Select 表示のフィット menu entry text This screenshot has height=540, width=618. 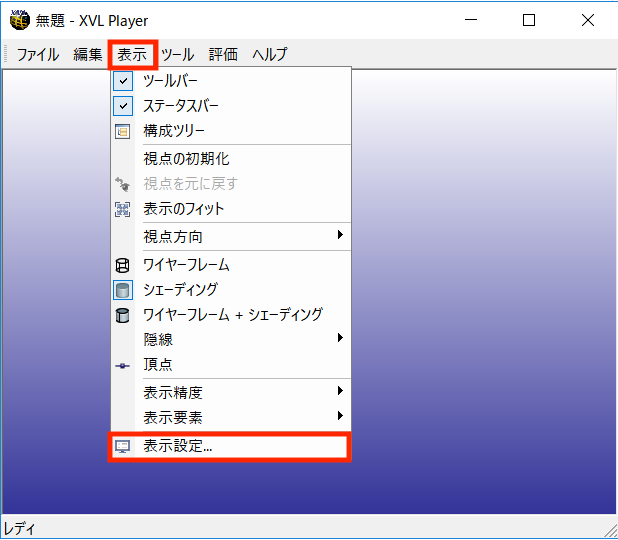click(184, 209)
